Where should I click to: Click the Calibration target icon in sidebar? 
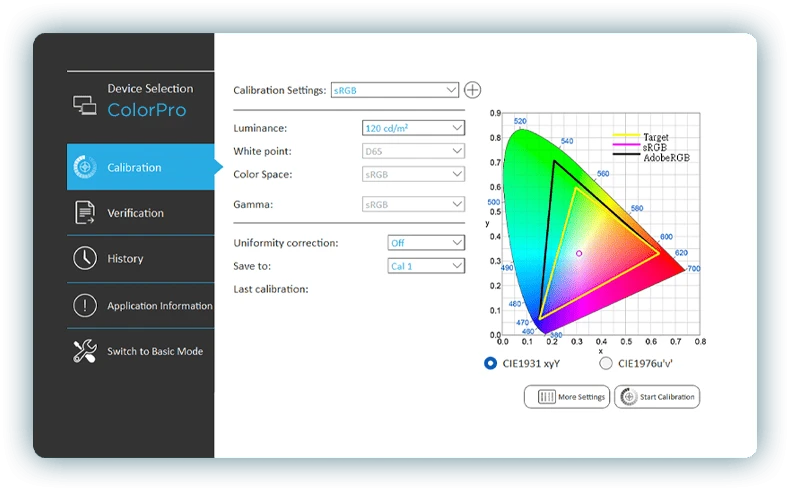point(85,167)
